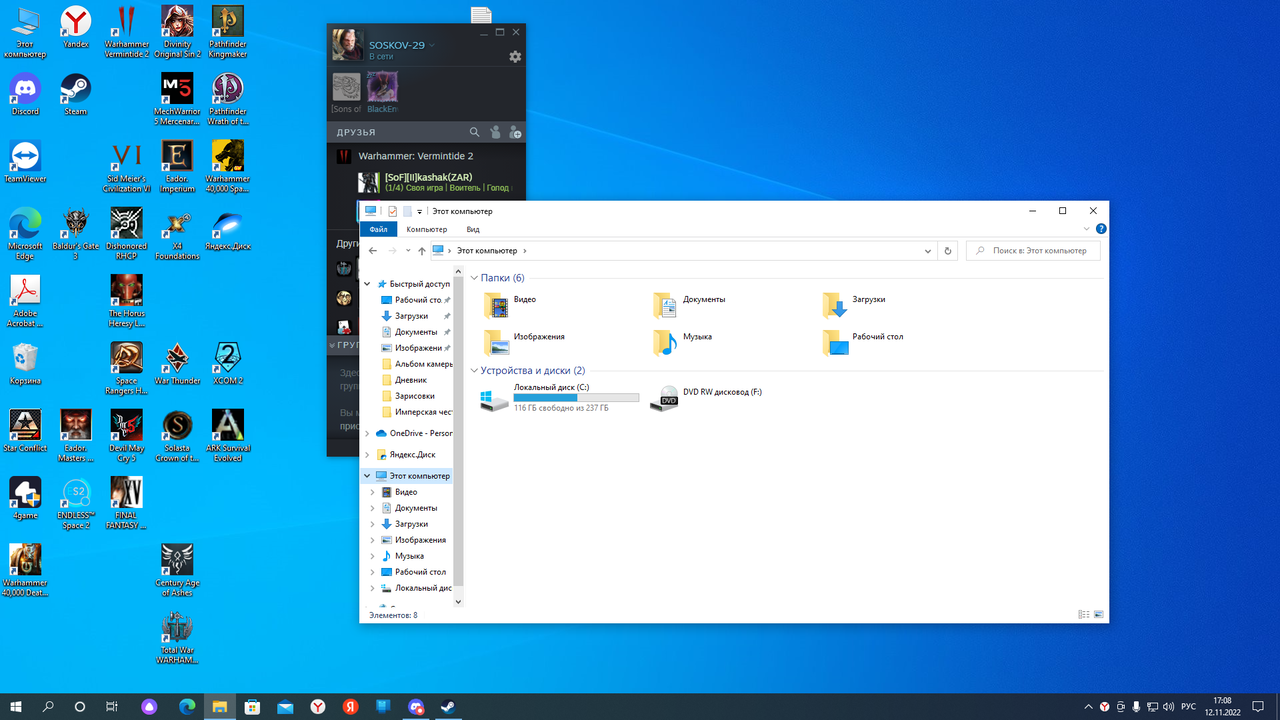Open the Компьютер ribbon tab
Screen dimensions: 1280x720
pos(427,229)
